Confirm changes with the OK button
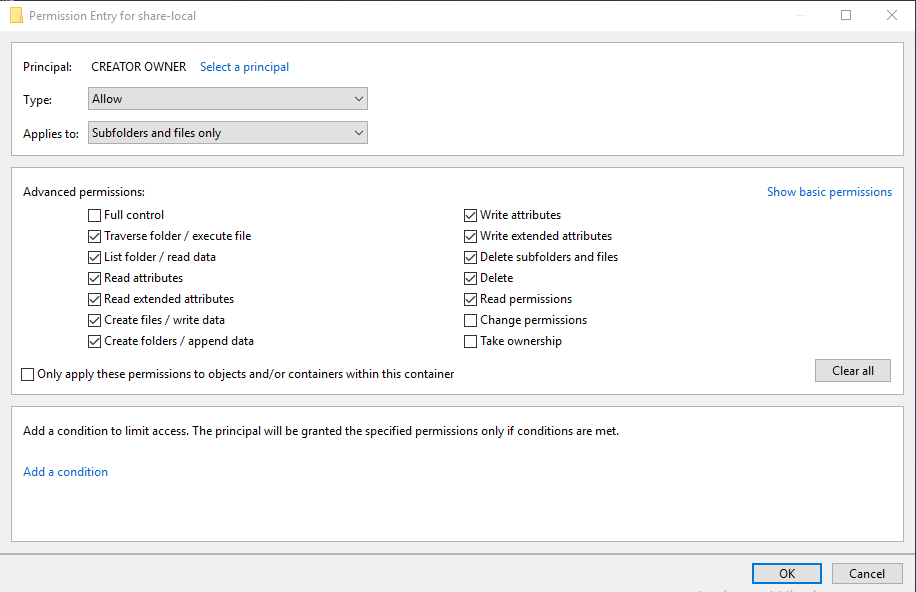The height and width of the screenshot is (592, 916). (787, 573)
